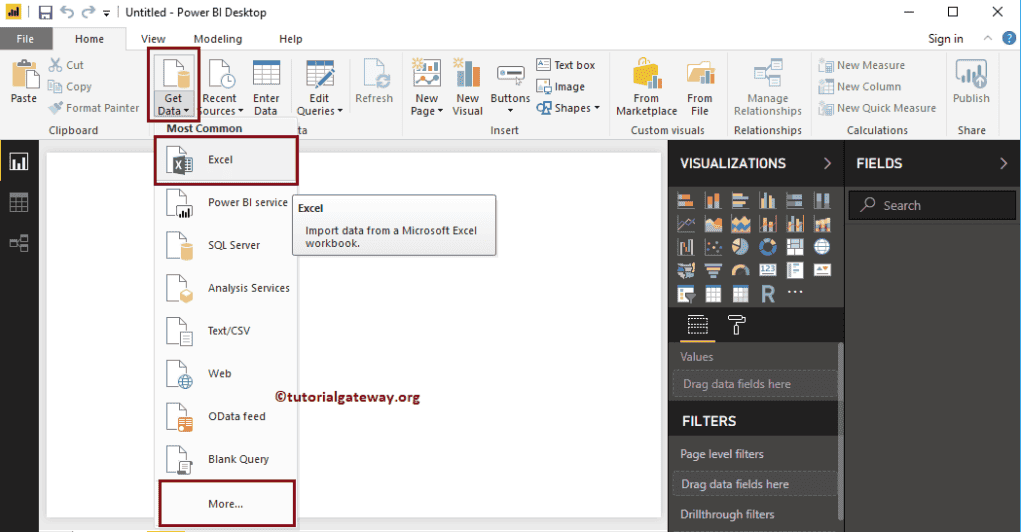Open more custom visuals ellipsis
This screenshot has width=1021, height=532.
coord(795,292)
